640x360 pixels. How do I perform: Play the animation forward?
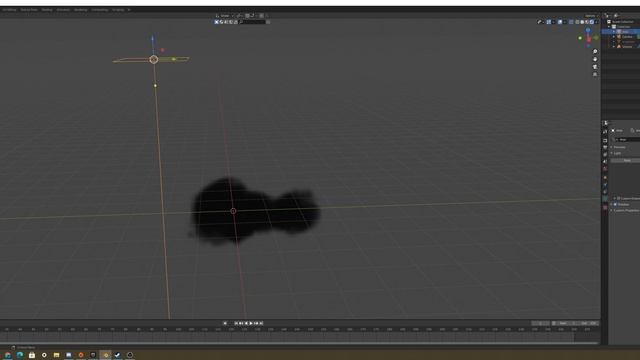pos(251,323)
